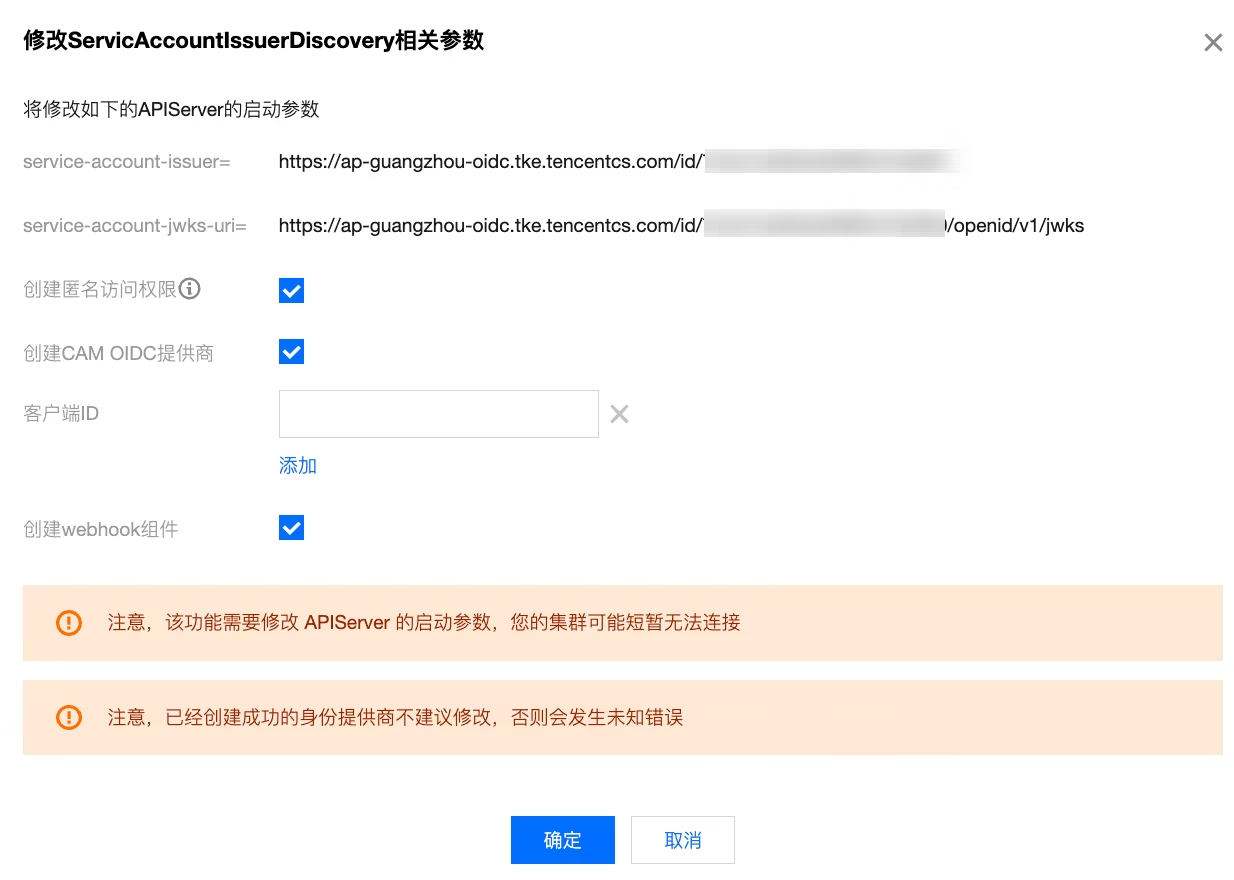Click the service-account-issuer URL value

tap(620, 162)
